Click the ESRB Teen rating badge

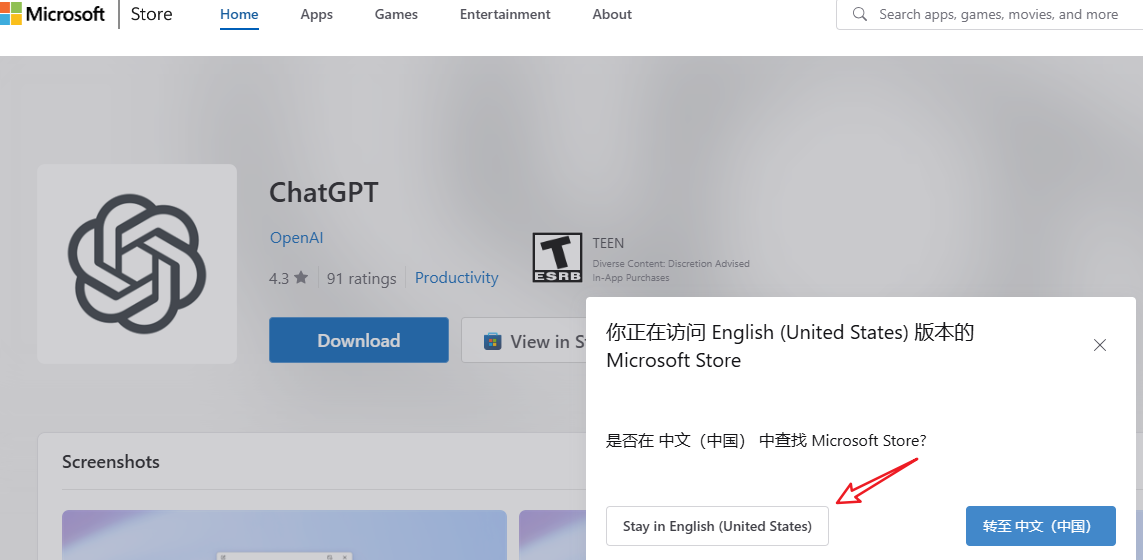point(557,257)
